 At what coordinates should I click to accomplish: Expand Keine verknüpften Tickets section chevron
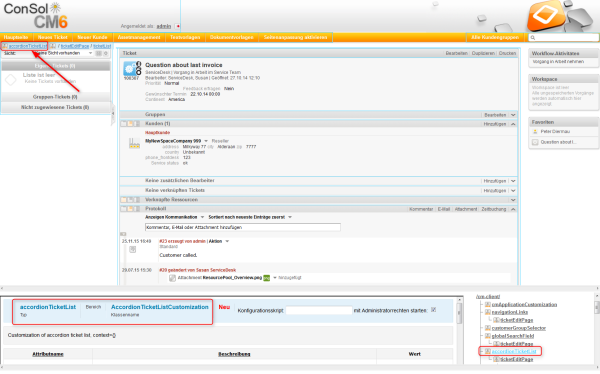pyautogui.click(x=513, y=191)
